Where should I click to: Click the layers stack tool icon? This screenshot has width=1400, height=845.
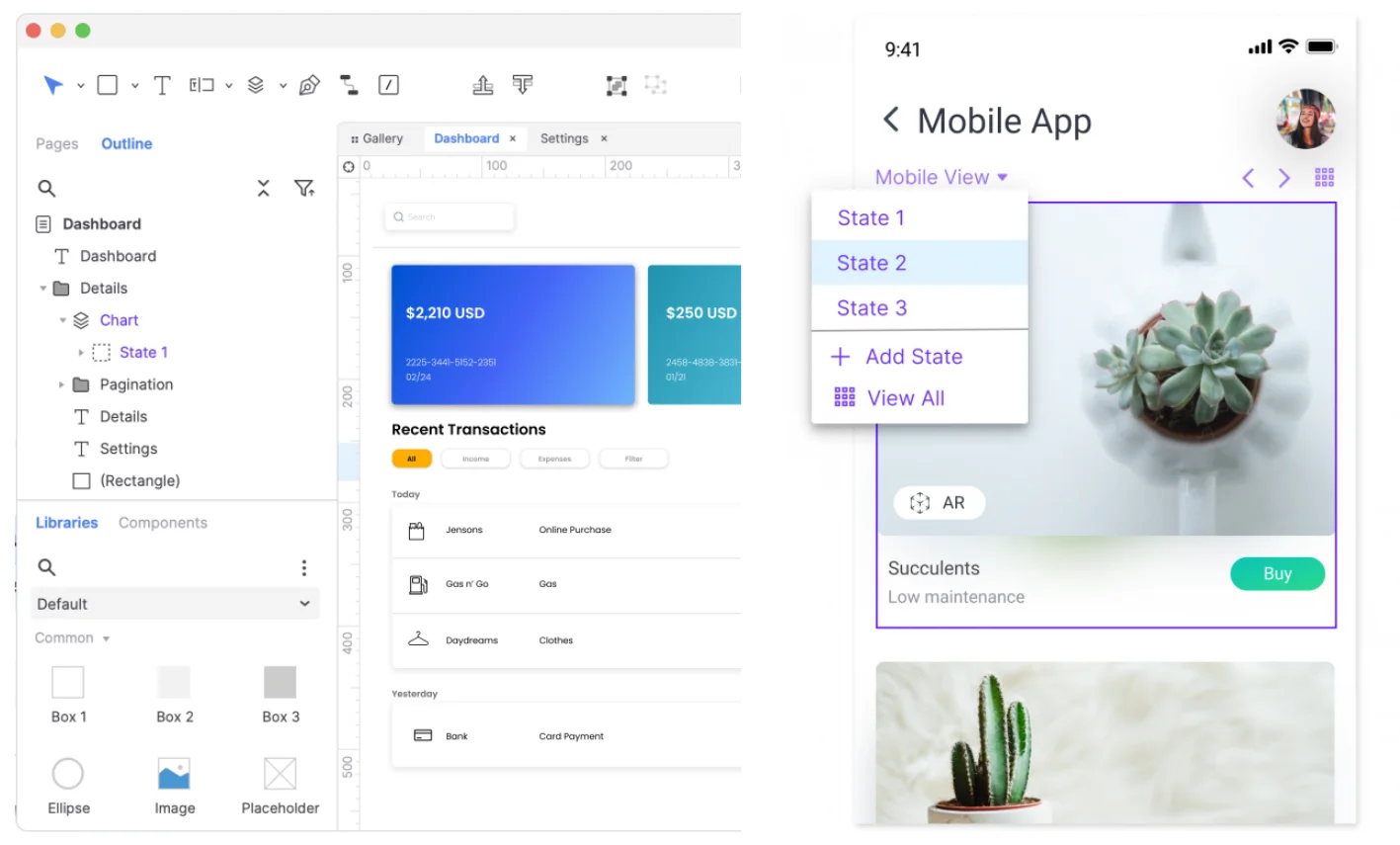pos(256,85)
